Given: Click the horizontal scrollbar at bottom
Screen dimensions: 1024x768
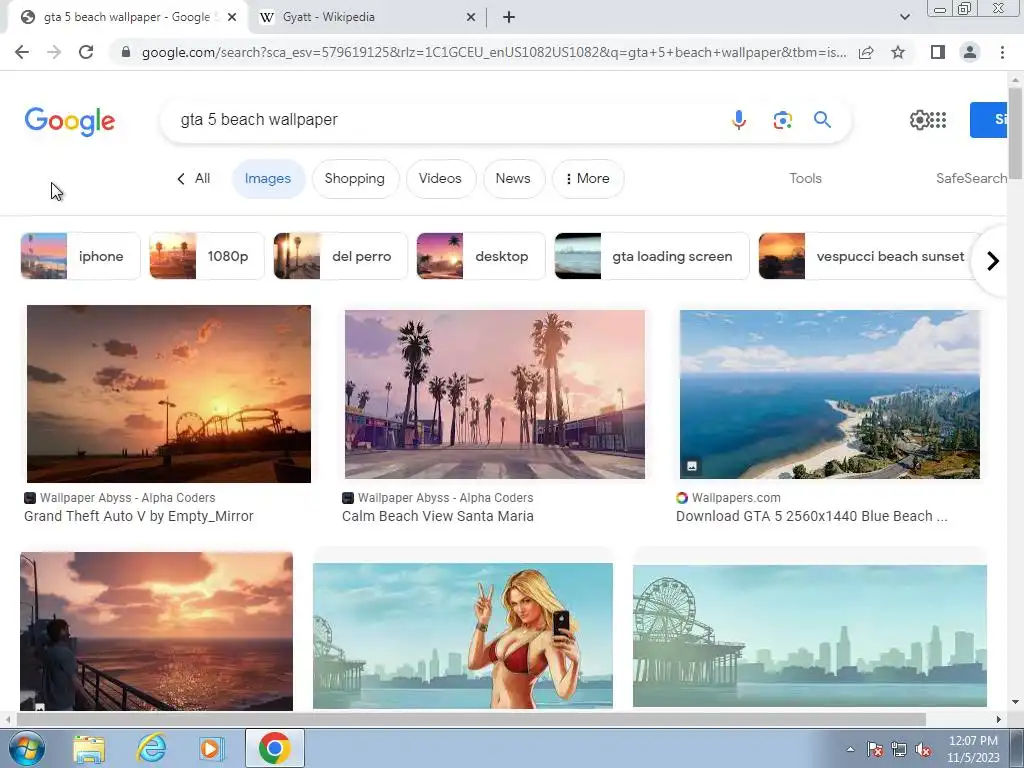Looking at the screenshot, I should click(471, 720).
